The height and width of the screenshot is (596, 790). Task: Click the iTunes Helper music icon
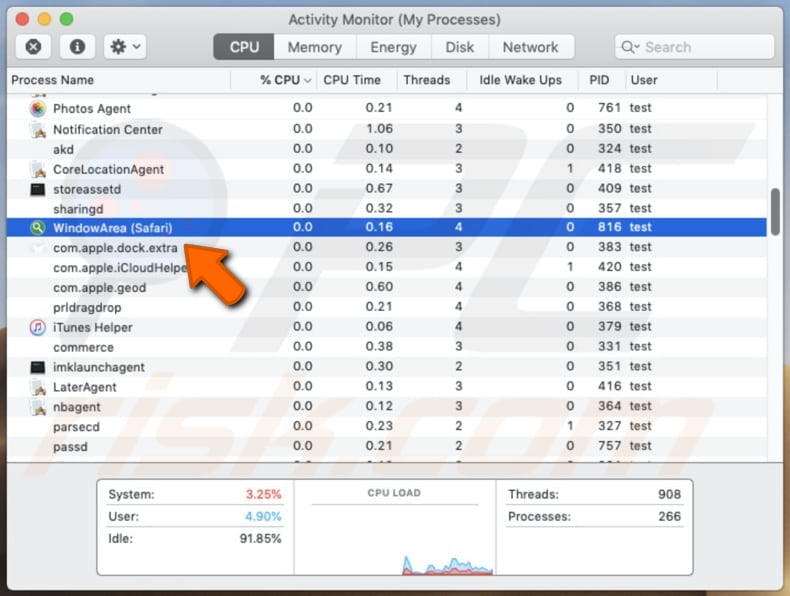pyautogui.click(x=38, y=327)
